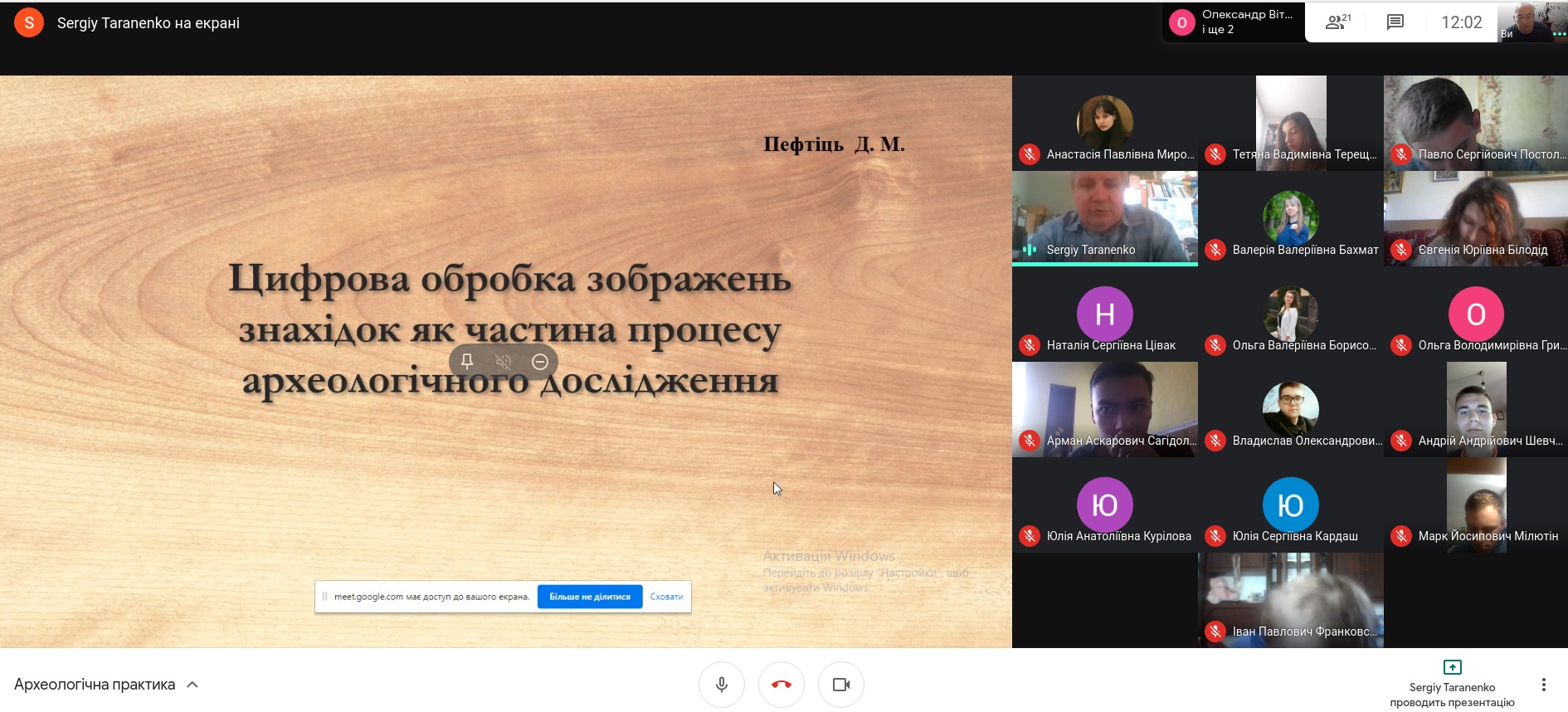Click the Більше не ділитися button
The height and width of the screenshot is (712, 1568).
pos(590,597)
